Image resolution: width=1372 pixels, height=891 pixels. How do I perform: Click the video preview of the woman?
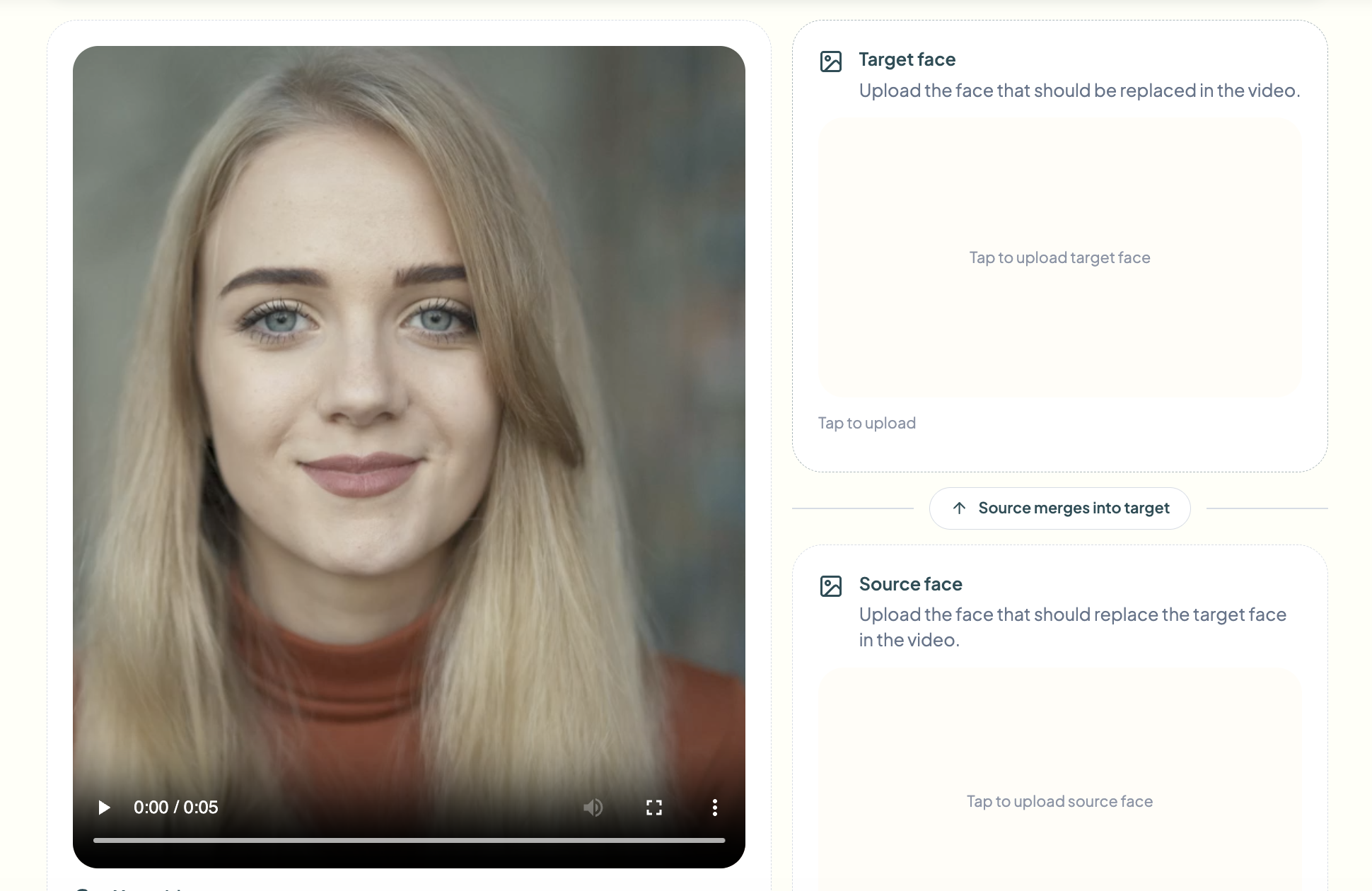click(409, 457)
